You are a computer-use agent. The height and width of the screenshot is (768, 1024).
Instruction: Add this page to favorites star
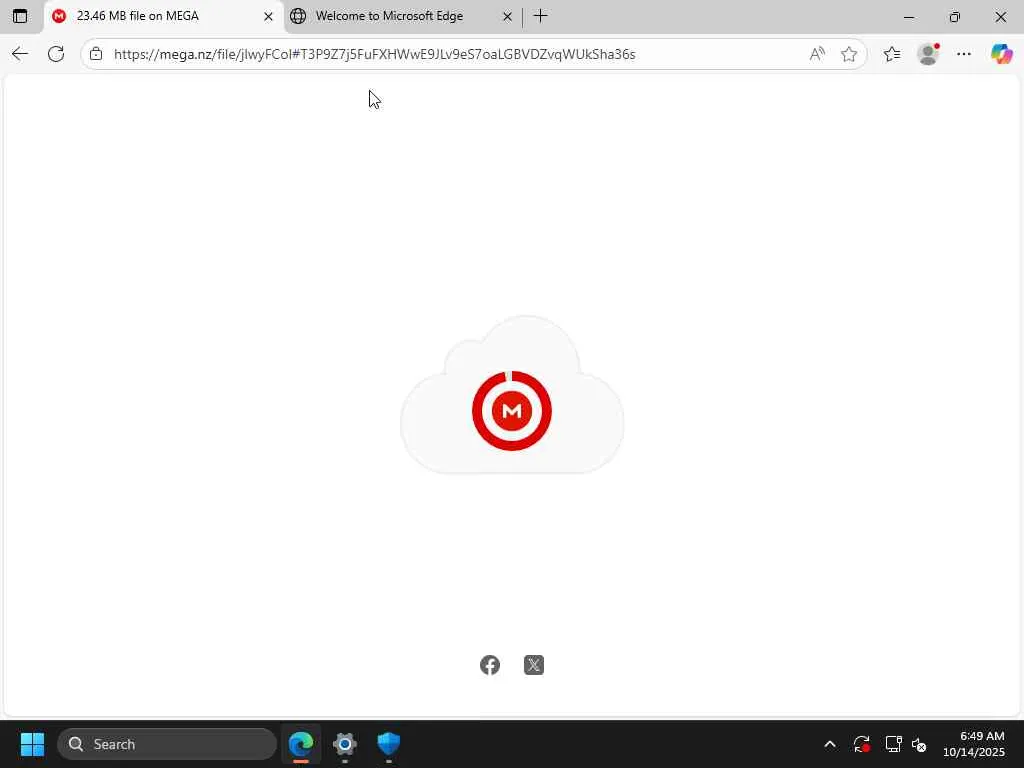point(849,54)
